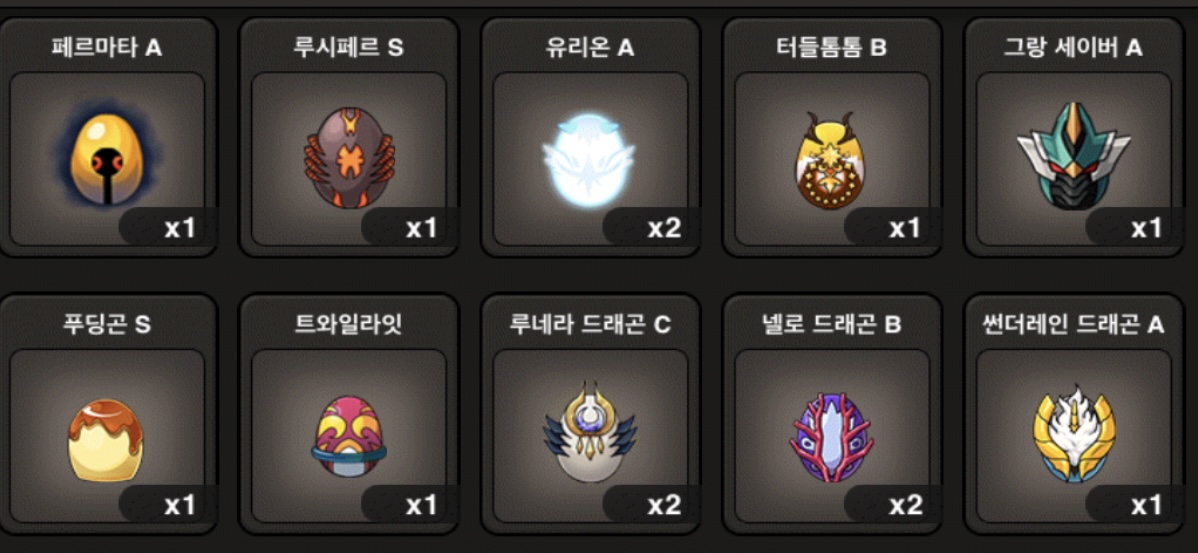Pick the 썬더레인 드래곤 A gold-white egg
This screenshot has height=553, width=1198.
(x=1073, y=434)
